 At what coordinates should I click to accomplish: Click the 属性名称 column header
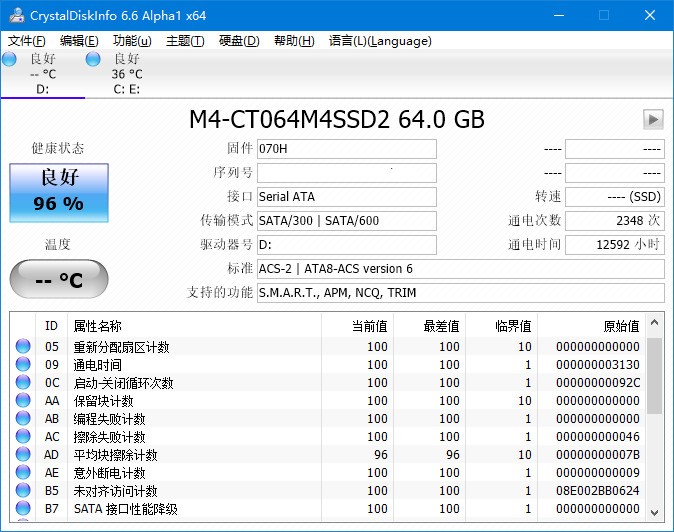coord(194,326)
